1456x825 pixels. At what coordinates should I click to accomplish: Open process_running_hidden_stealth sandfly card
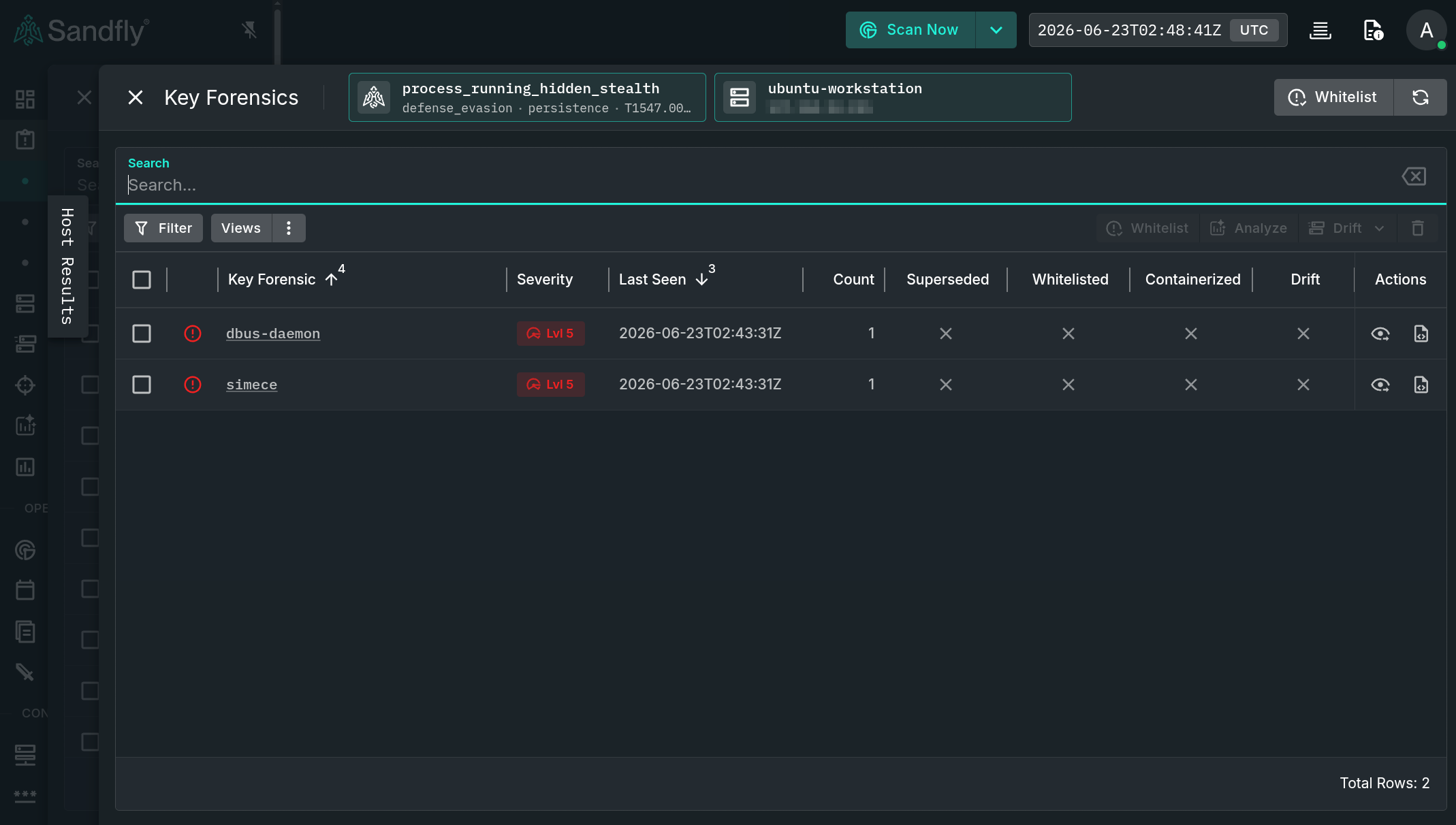pos(527,97)
